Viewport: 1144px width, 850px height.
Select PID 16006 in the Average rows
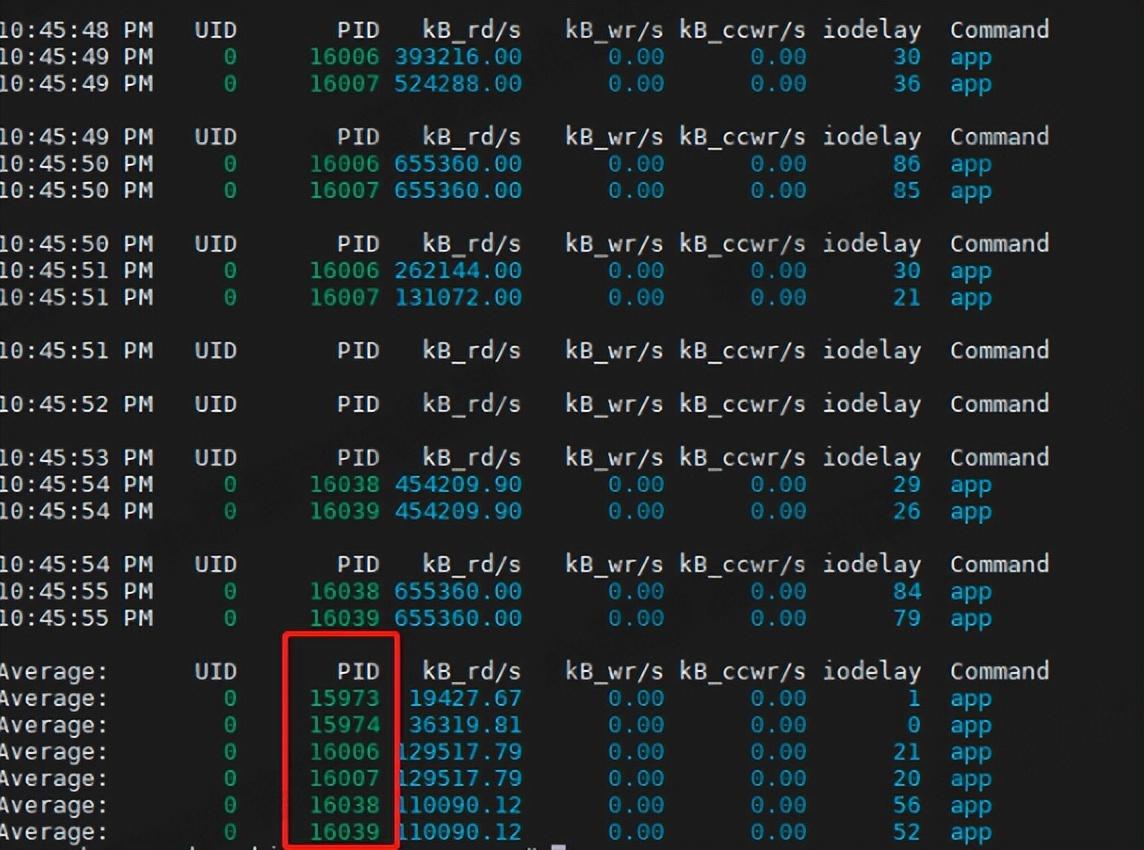point(344,752)
